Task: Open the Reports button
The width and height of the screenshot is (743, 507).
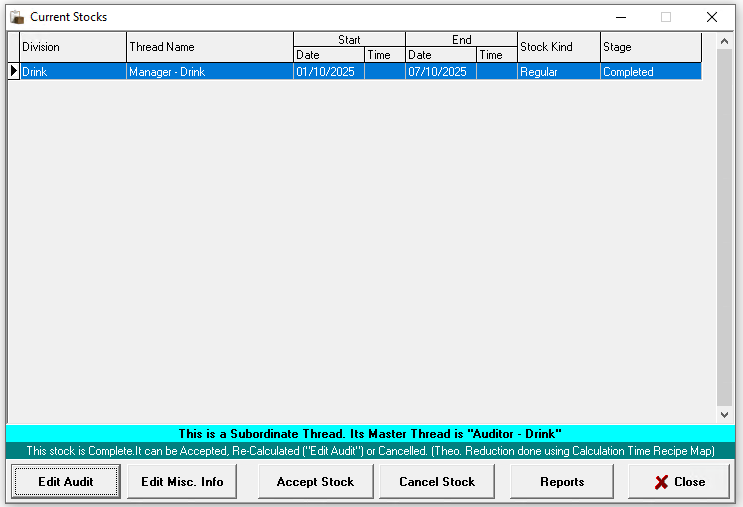Action: (x=562, y=481)
